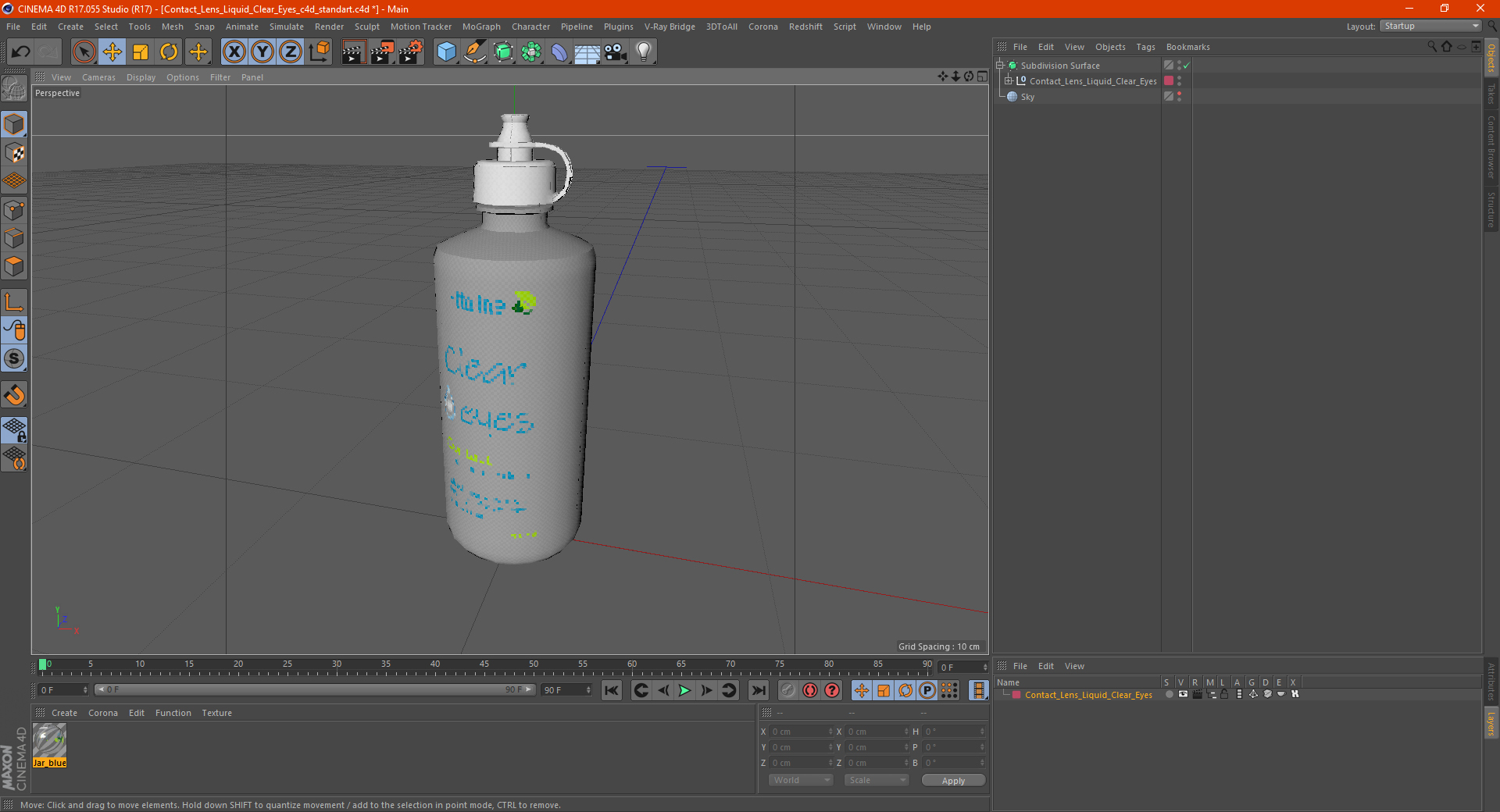Open the World coordinate dropdown
The width and height of the screenshot is (1500, 812).
click(801, 780)
